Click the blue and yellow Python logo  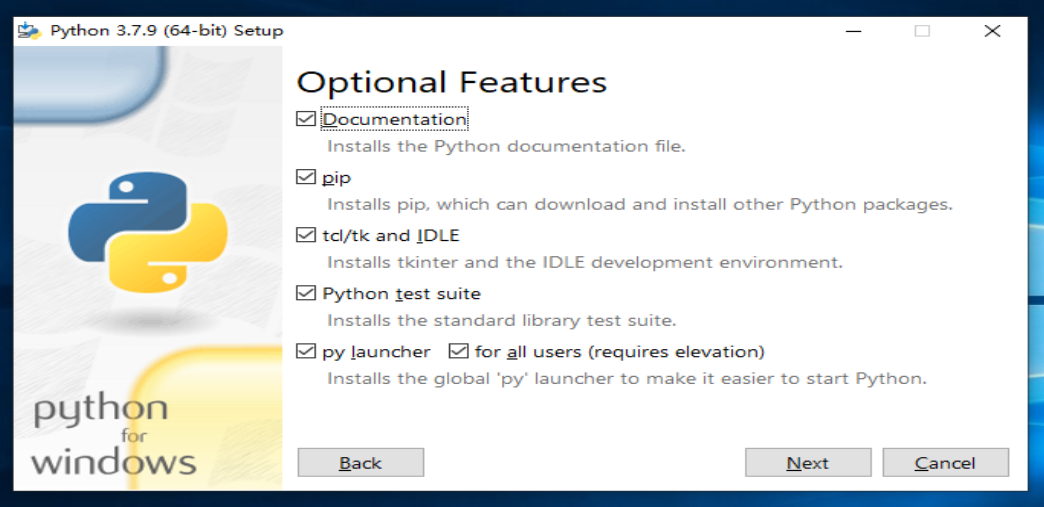[x=148, y=232]
